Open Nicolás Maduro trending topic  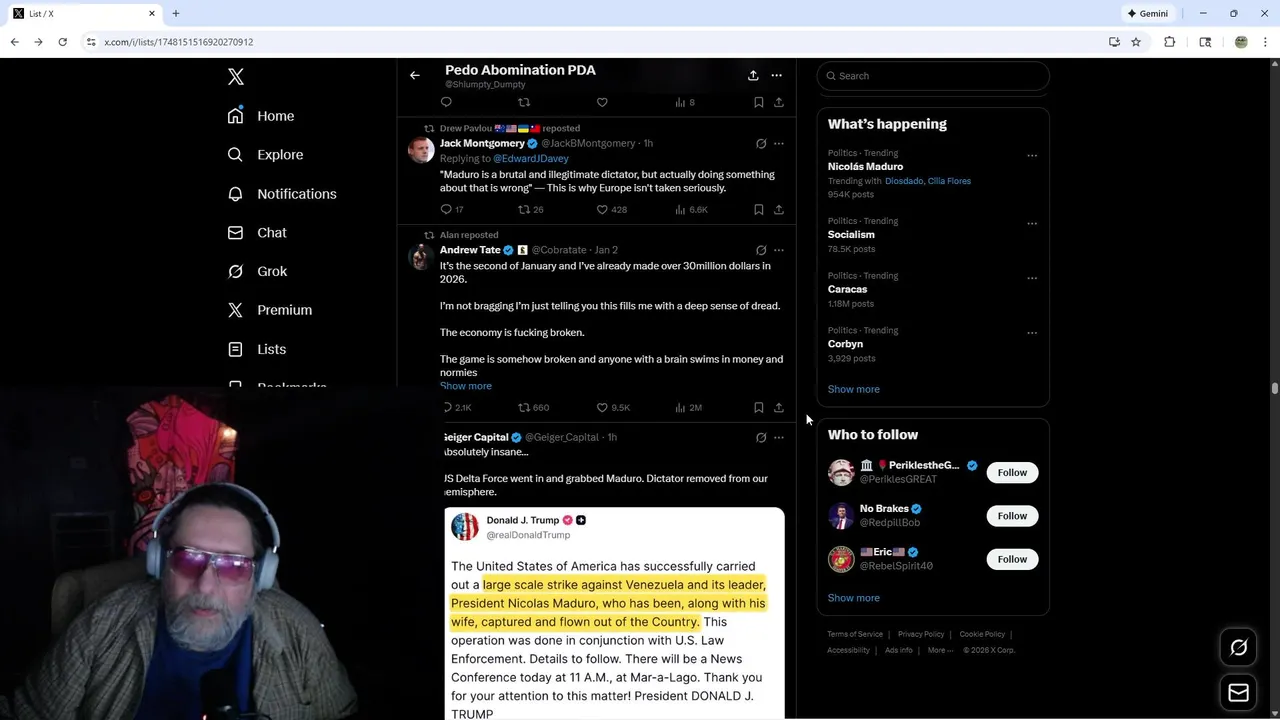click(x=865, y=167)
